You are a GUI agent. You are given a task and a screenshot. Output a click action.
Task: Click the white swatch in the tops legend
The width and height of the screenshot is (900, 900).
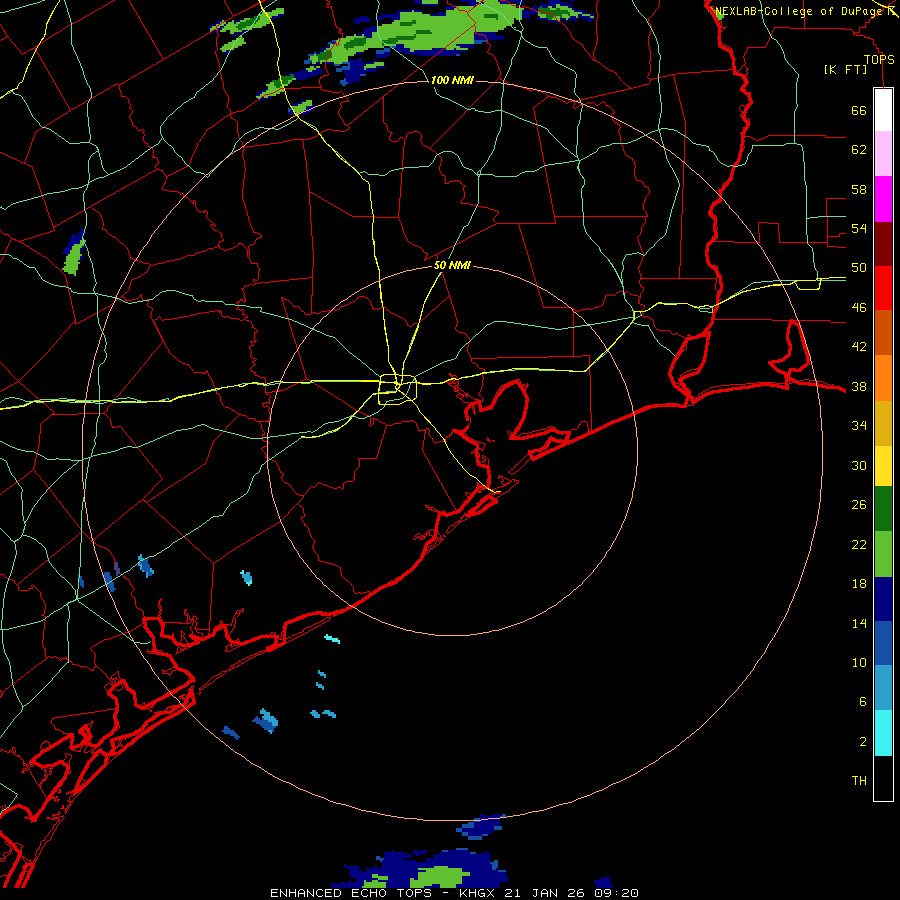(x=883, y=110)
